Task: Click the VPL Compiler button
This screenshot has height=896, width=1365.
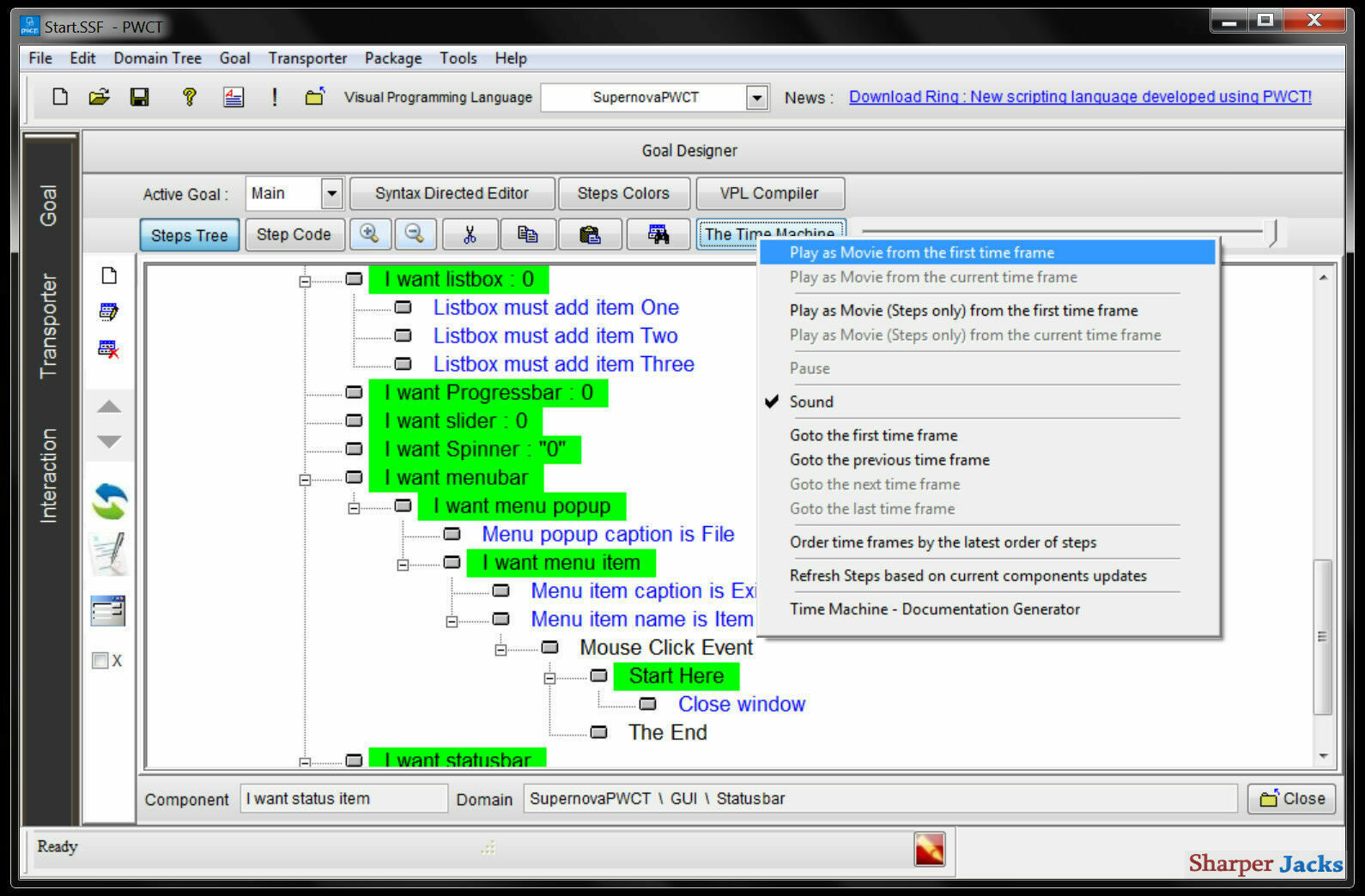Action: click(769, 194)
